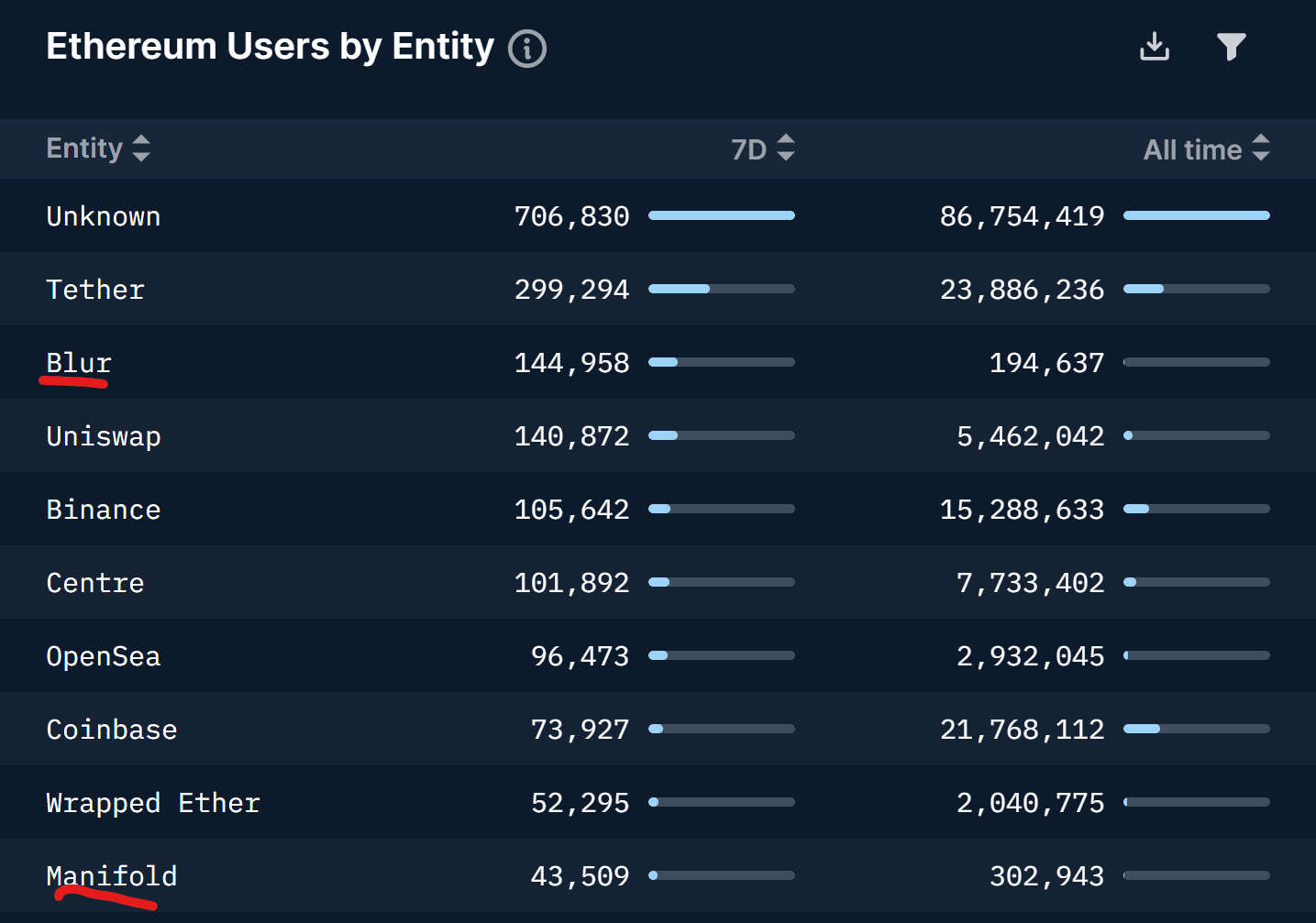Image resolution: width=1316 pixels, height=923 pixels.
Task: Sort the table by the Entity column header
Action: tap(84, 148)
